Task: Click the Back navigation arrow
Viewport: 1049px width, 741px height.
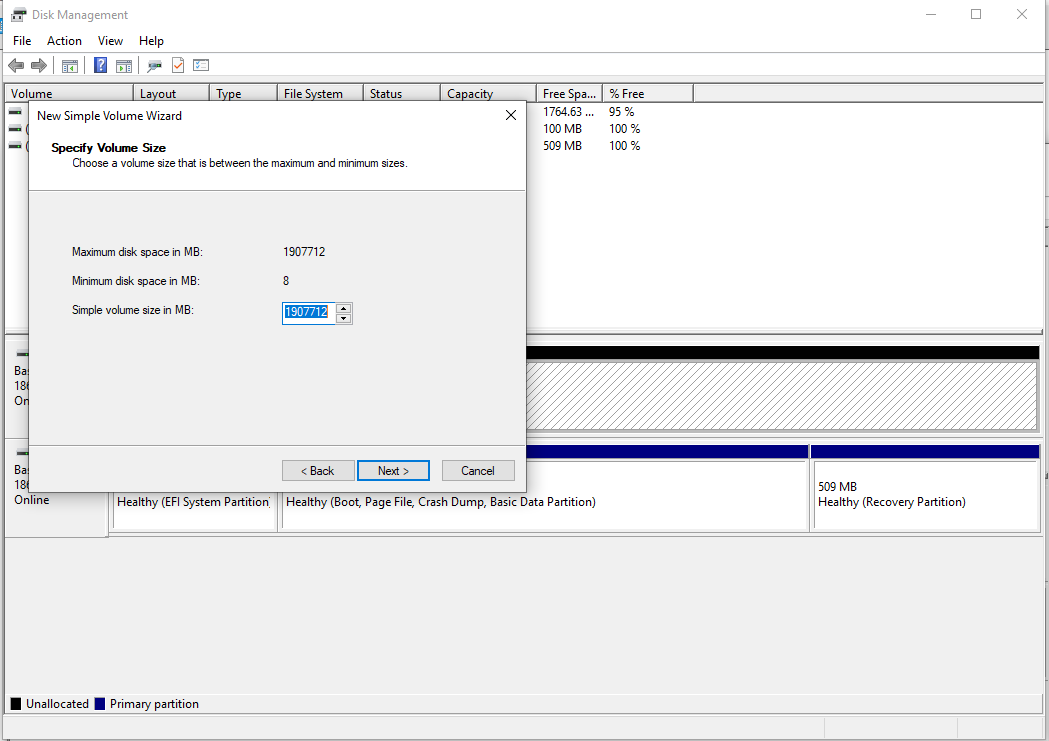Action: [16, 65]
